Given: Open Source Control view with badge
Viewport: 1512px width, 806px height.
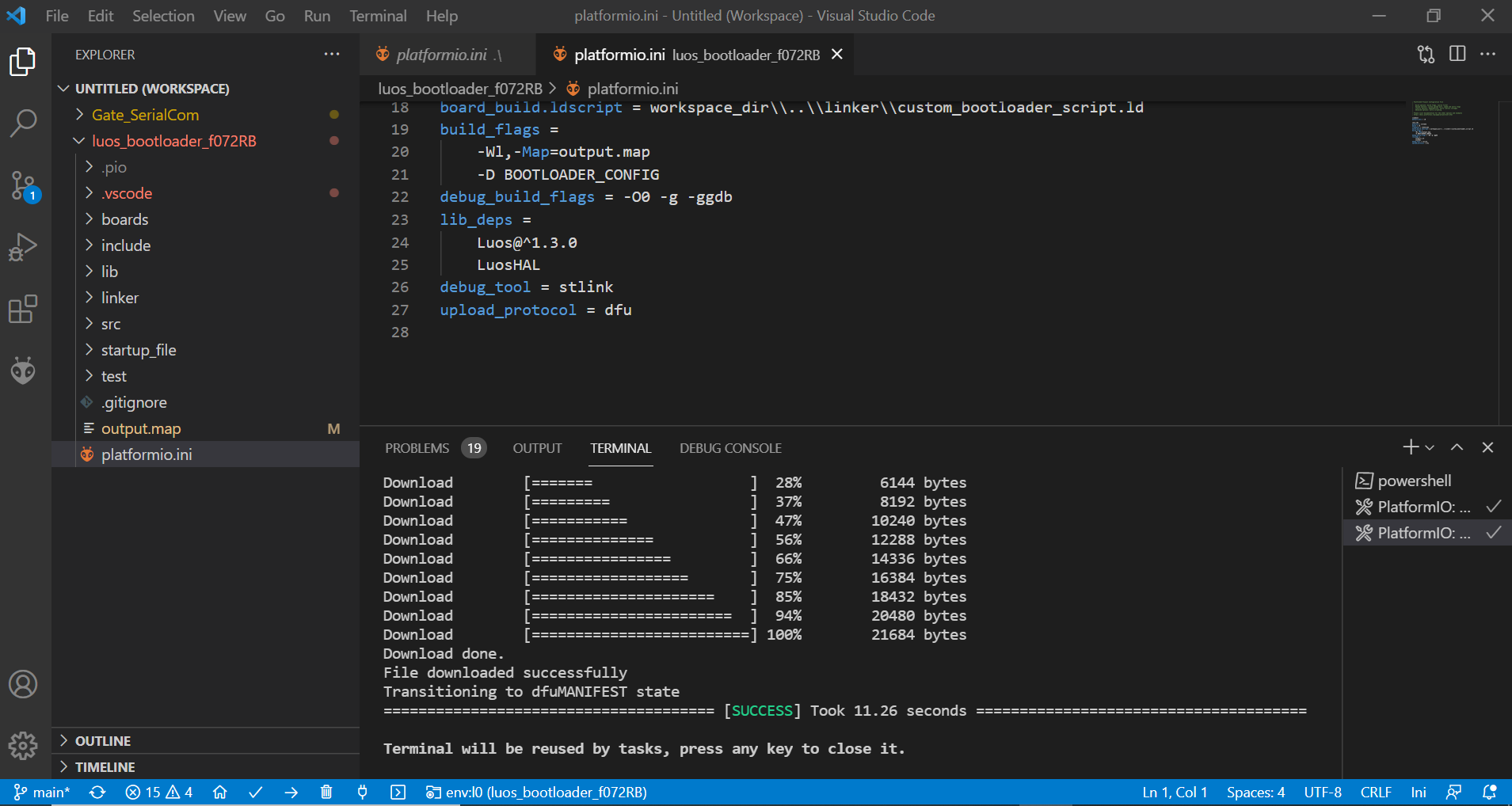Looking at the screenshot, I should pyautogui.click(x=23, y=185).
